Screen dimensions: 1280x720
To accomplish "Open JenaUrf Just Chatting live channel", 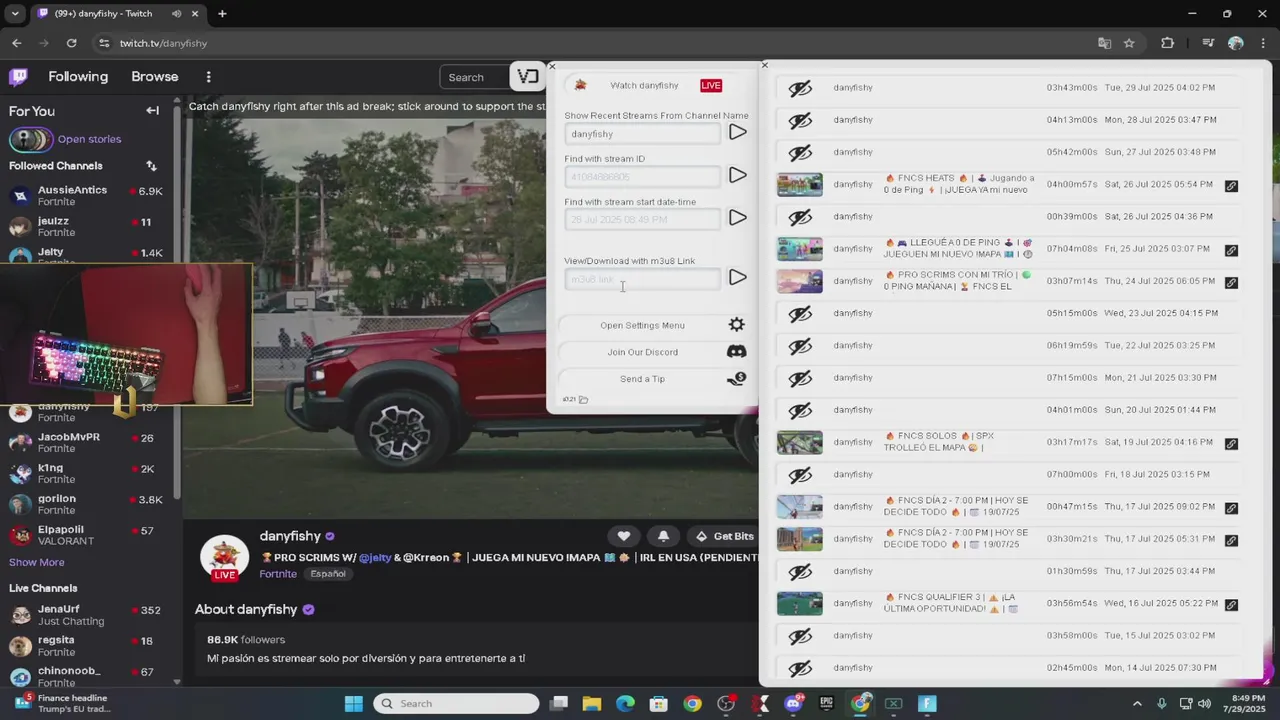I will [x=85, y=615].
